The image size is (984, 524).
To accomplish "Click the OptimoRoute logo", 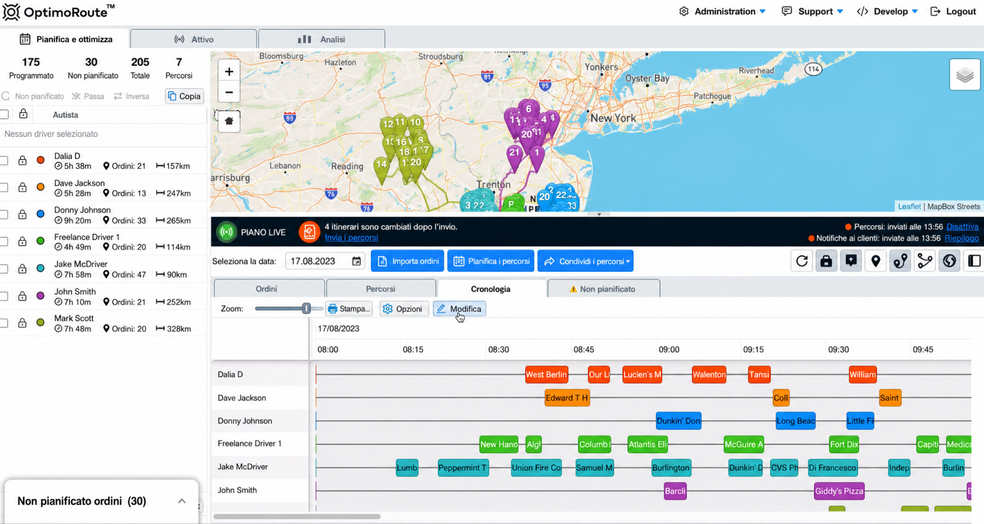I will click(58, 11).
